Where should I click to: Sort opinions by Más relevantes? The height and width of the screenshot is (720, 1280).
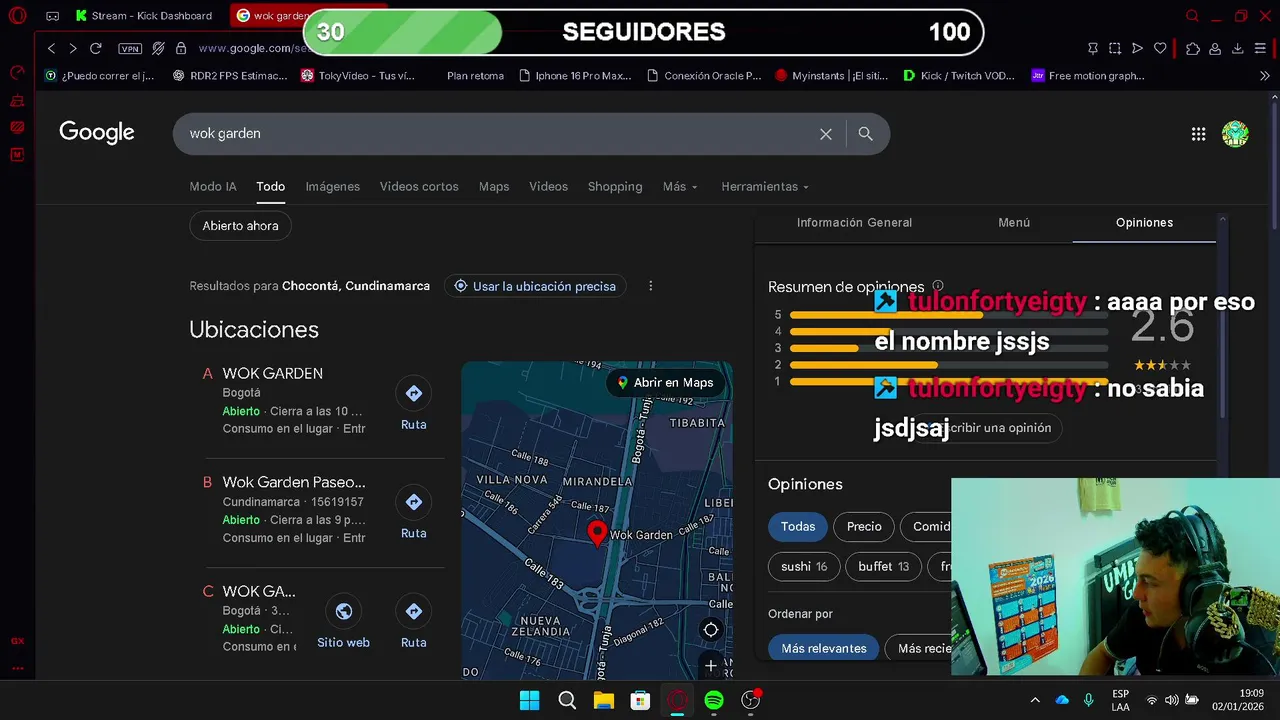click(824, 649)
